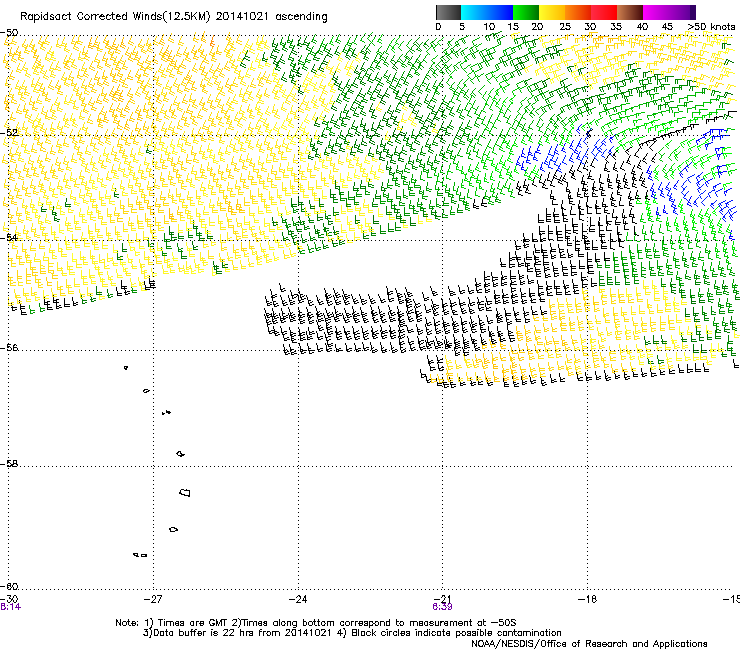Click the legend label '40'
Screen dimensions: 740x650
642,26
